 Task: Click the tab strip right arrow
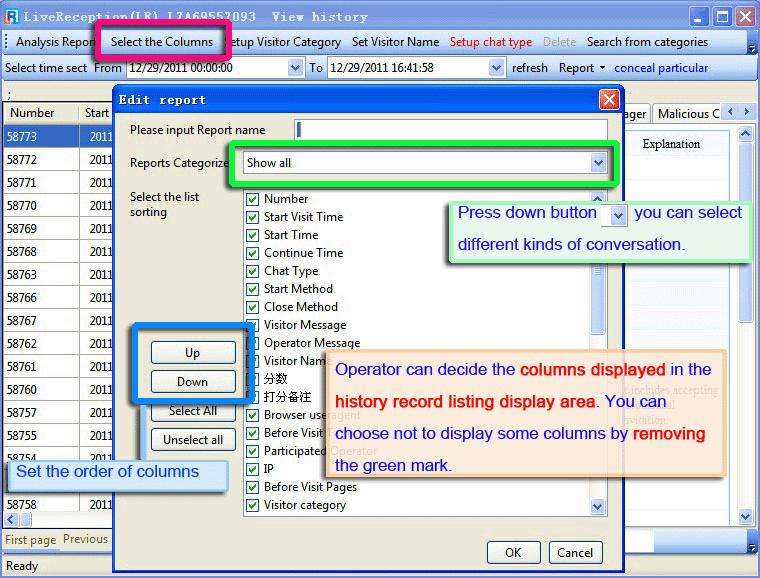point(746,112)
